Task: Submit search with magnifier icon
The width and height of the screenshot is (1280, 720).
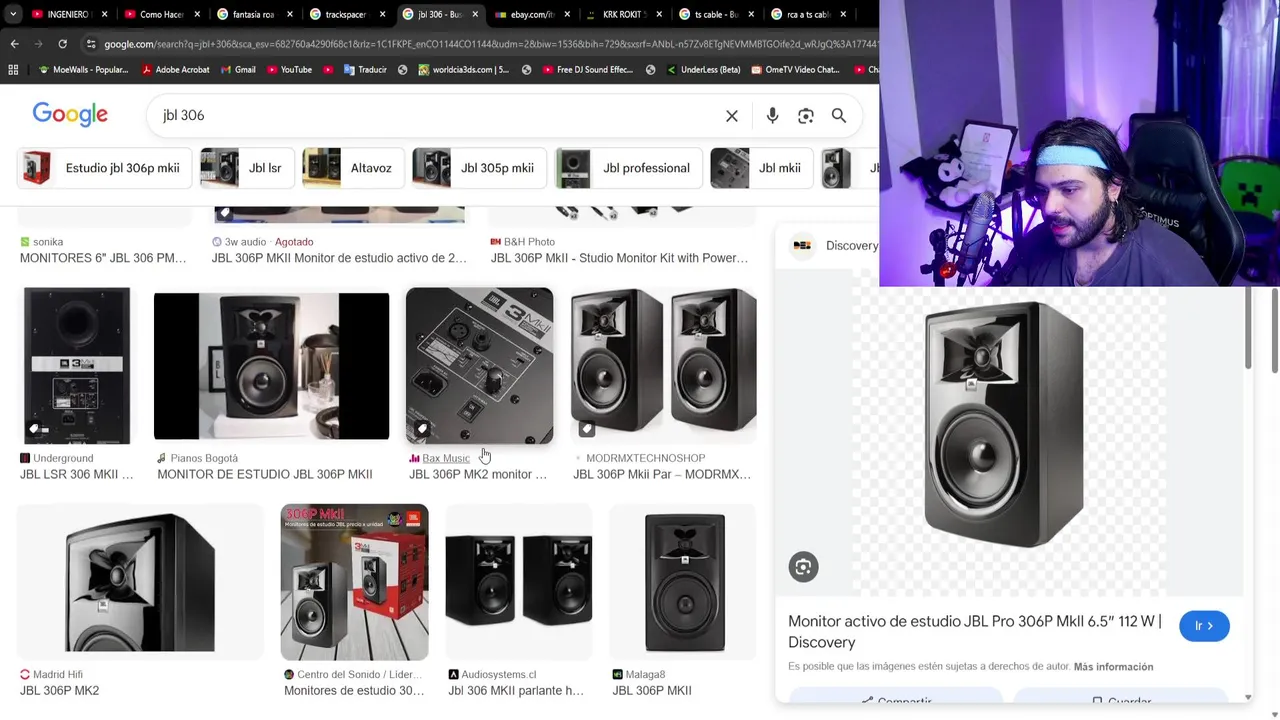Action: (839, 116)
